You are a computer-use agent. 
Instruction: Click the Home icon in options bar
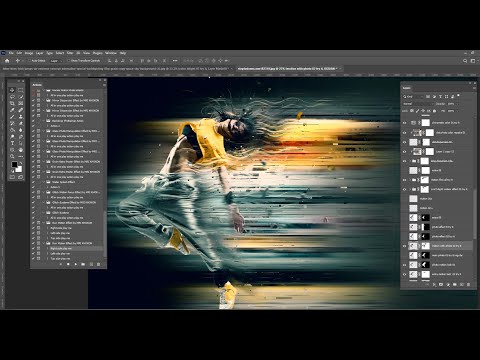point(7,61)
